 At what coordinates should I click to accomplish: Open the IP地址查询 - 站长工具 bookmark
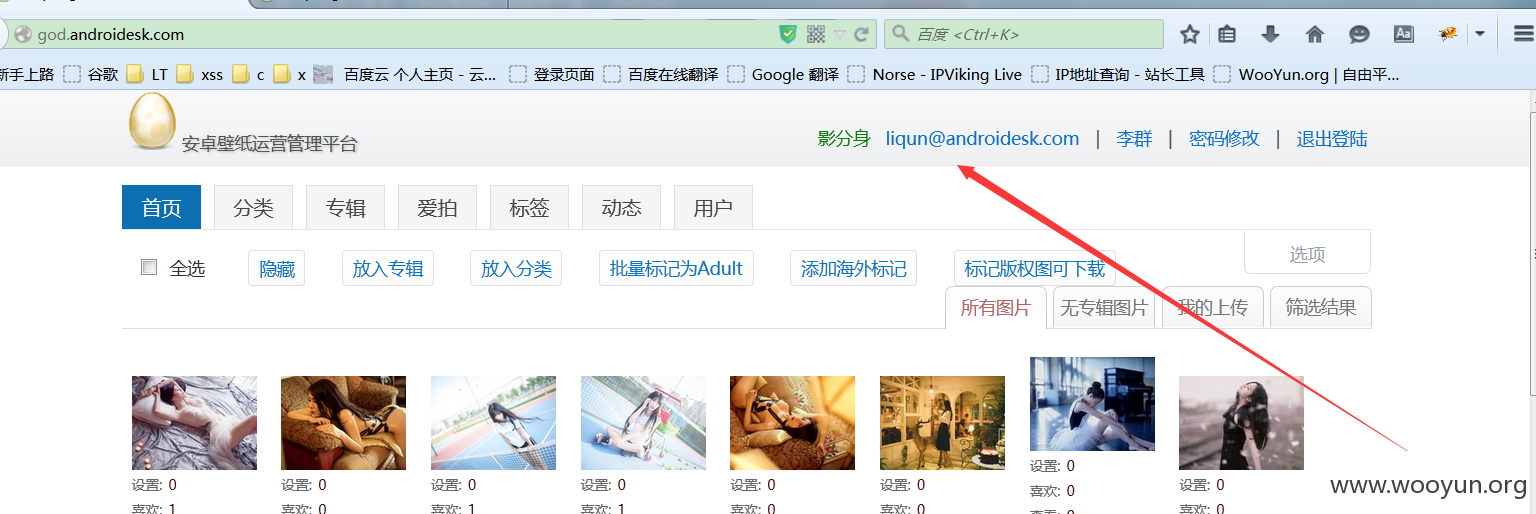coord(1118,74)
